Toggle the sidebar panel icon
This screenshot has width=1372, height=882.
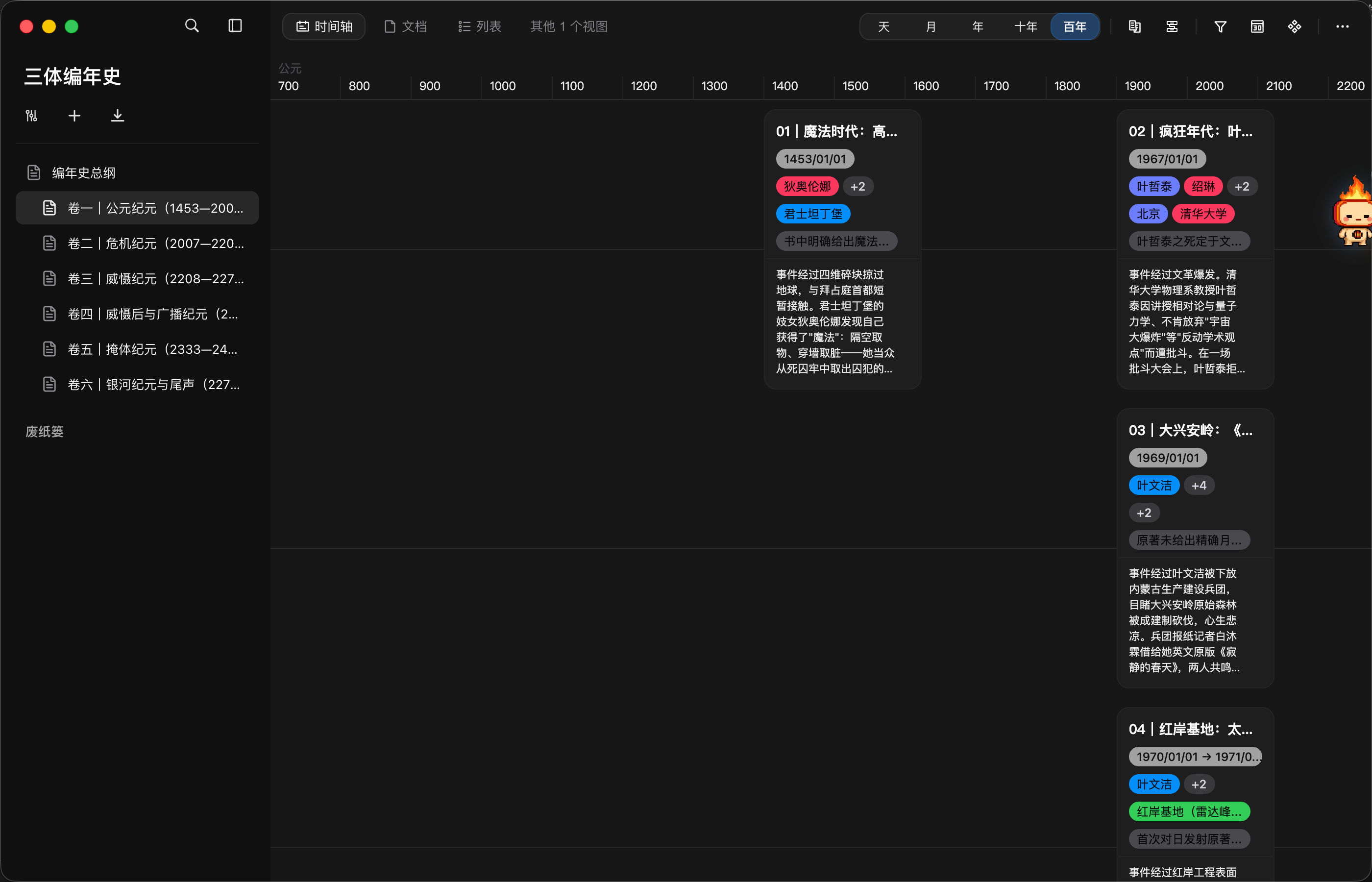tap(235, 26)
